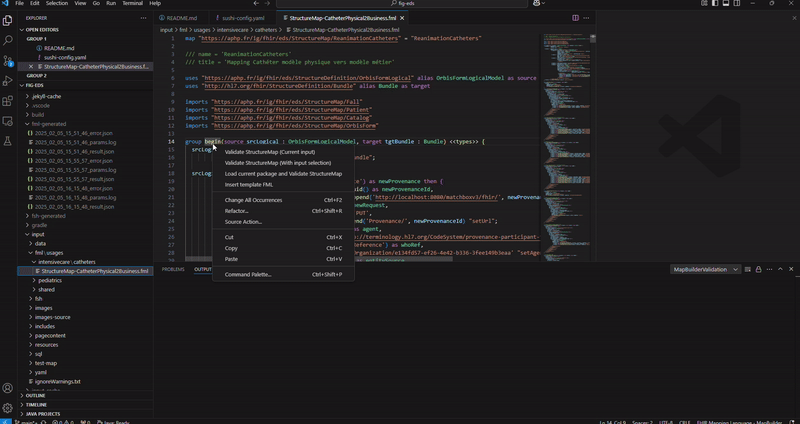Open the Accounts menu icon
The image size is (800, 424).
click(8, 388)
